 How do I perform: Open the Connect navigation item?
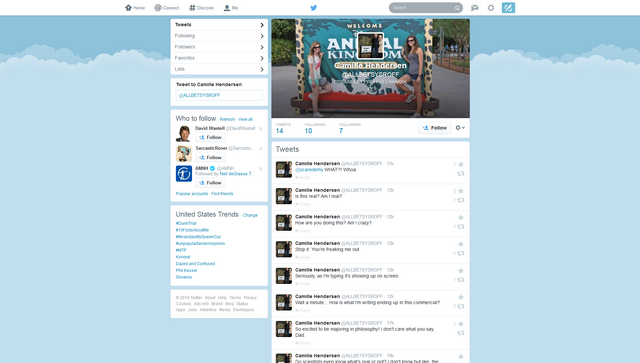coord(167,8)
